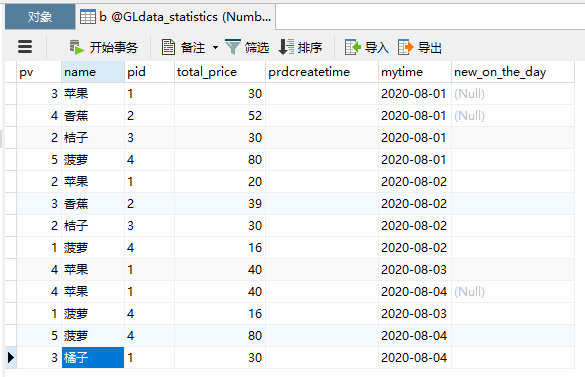Expand the 备注 dropdown arrow
The height and width of the screenshot is (377, 585).
click(215, 48)
